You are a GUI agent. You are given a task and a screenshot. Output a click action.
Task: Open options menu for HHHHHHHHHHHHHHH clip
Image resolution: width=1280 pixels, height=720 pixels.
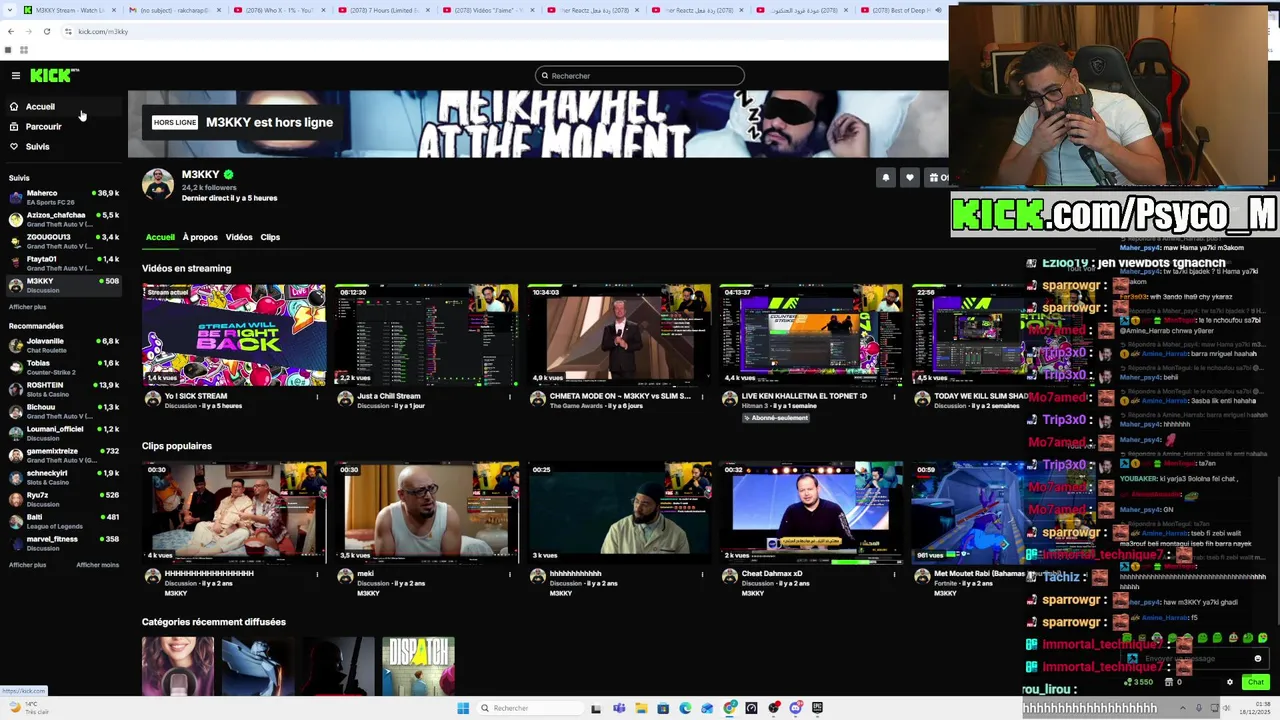click(x=317, y=574)
